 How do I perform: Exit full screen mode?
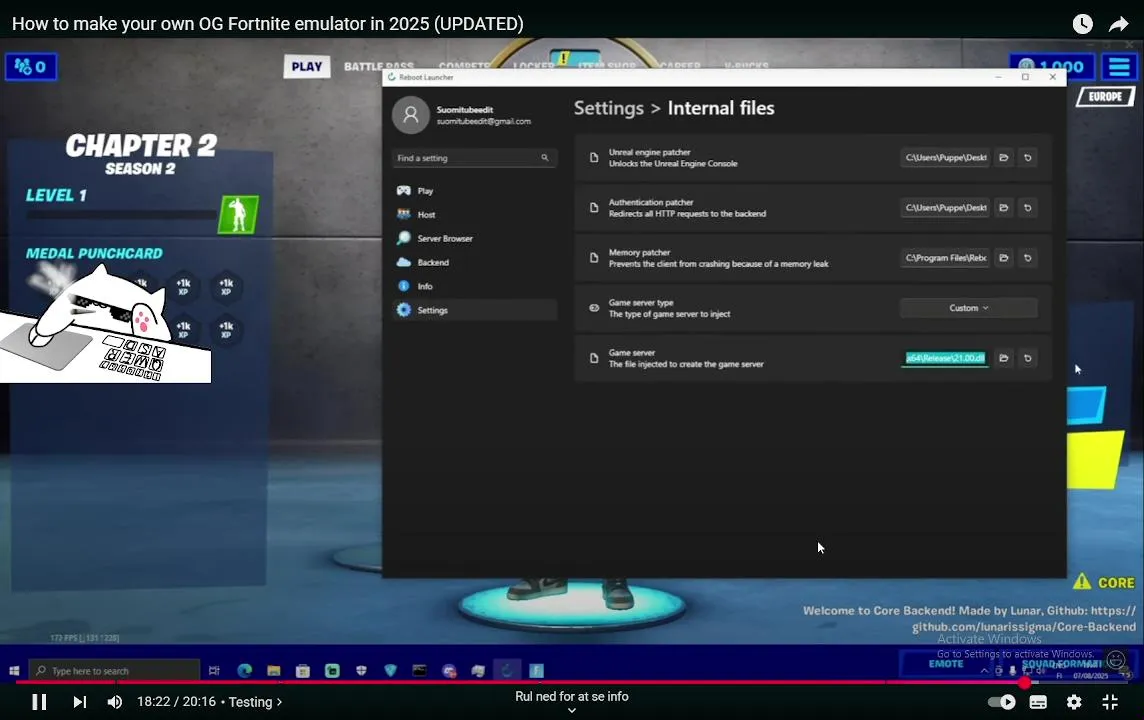click(1110, 702)
